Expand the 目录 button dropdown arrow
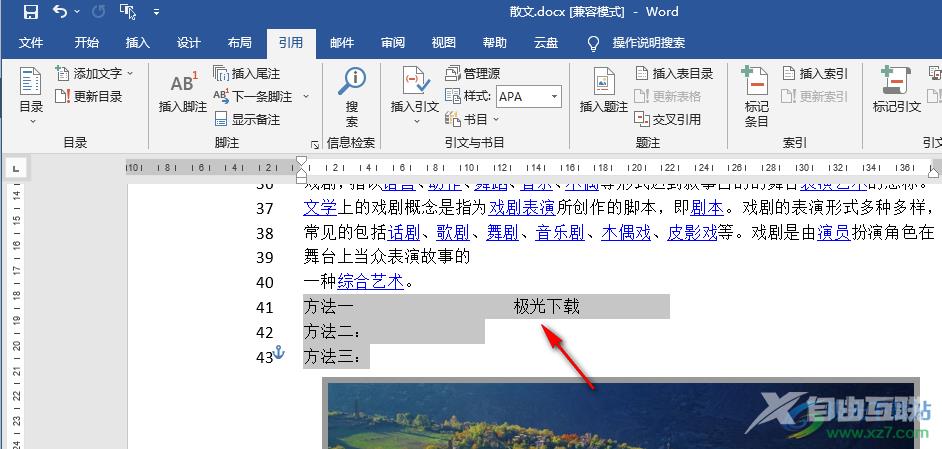 tap(32, 121)
